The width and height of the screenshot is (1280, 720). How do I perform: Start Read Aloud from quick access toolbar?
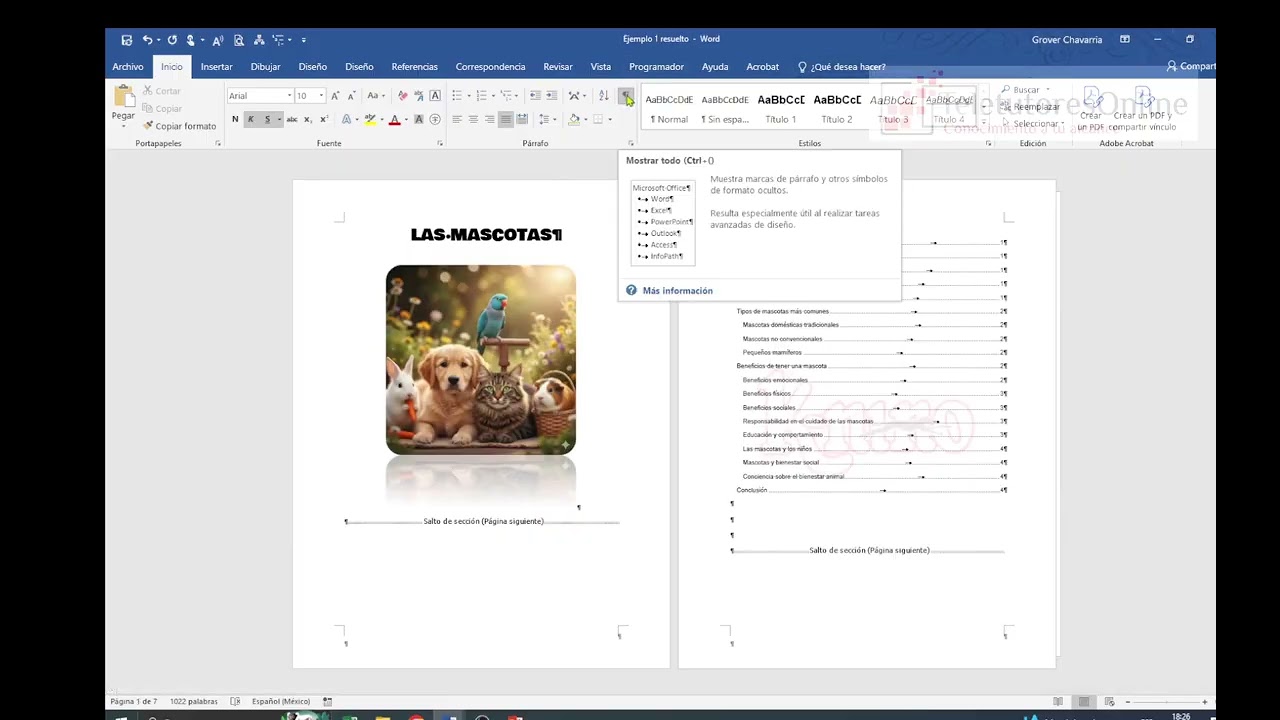point(217,41)
